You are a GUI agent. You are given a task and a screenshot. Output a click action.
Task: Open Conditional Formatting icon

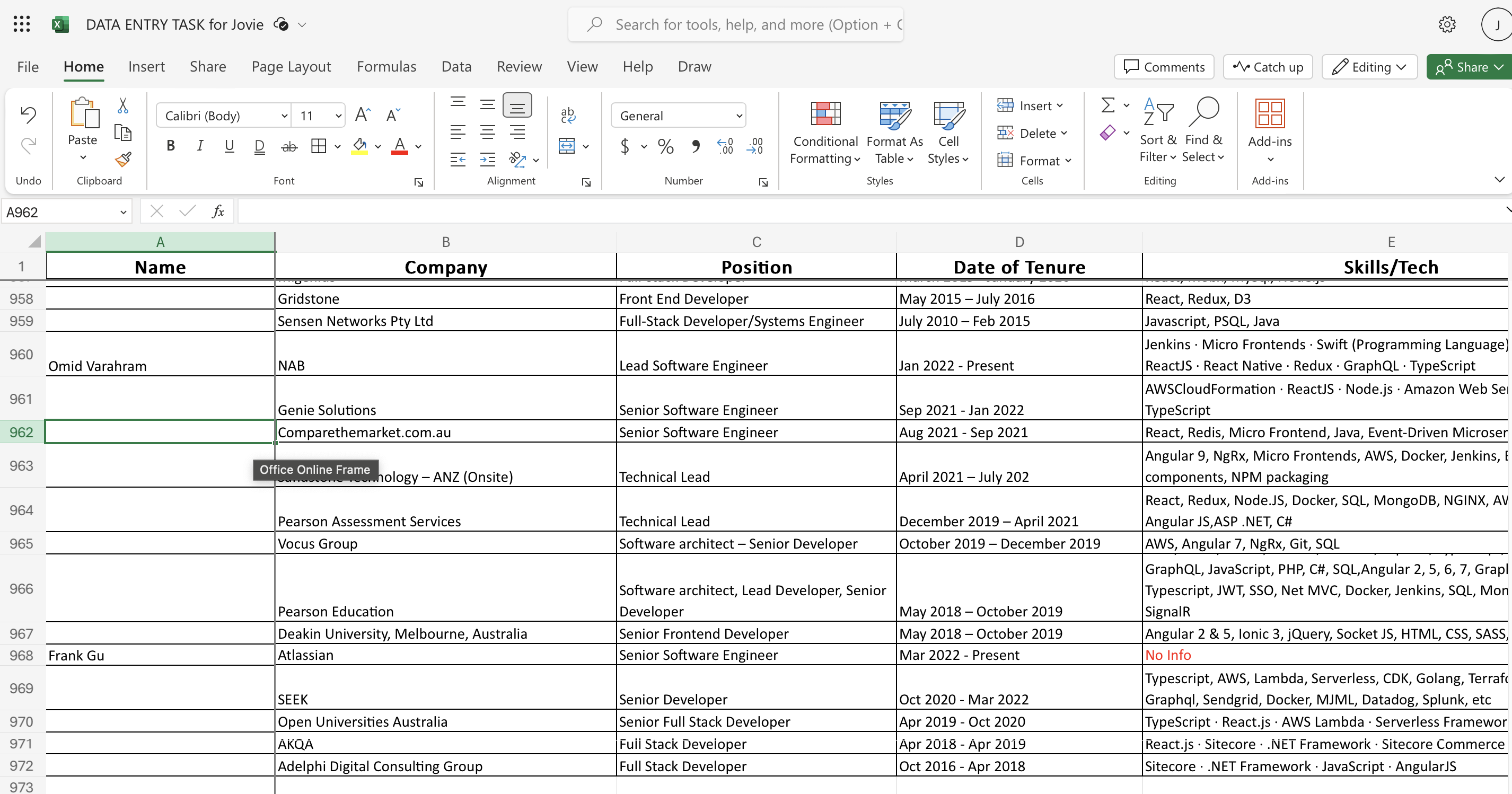[x=825, y=113]
